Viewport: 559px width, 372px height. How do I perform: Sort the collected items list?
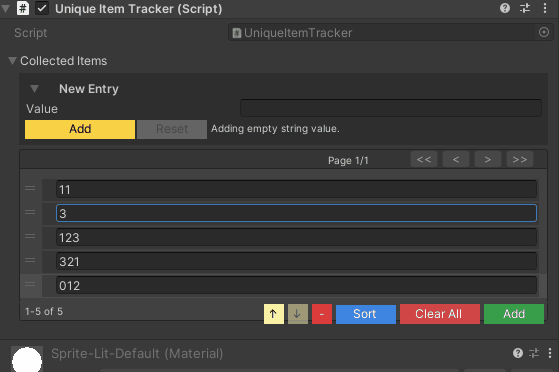[x=366, y=314]
